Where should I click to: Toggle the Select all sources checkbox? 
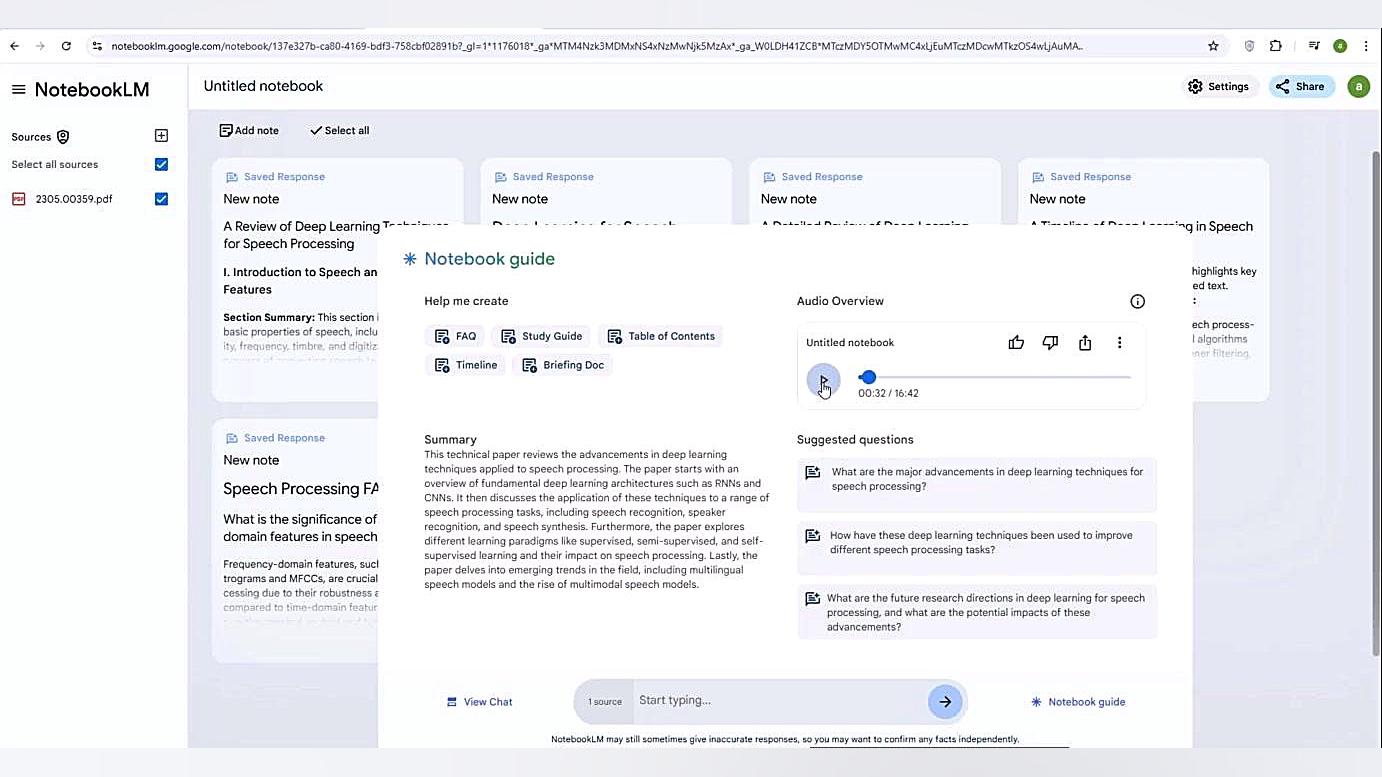(161, 164)
